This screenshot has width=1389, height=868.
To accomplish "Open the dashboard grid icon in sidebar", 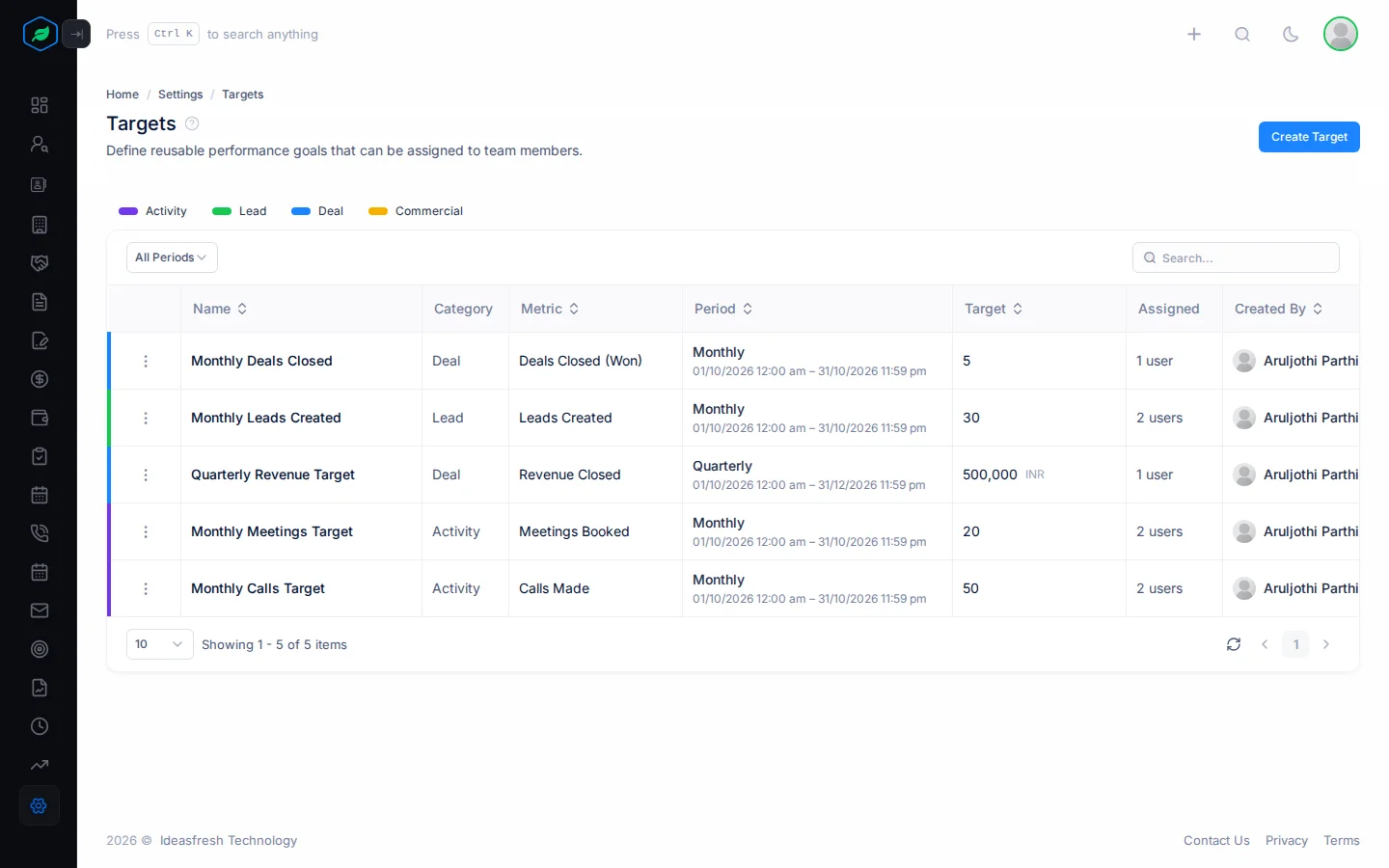I will [x=40, y=105].
